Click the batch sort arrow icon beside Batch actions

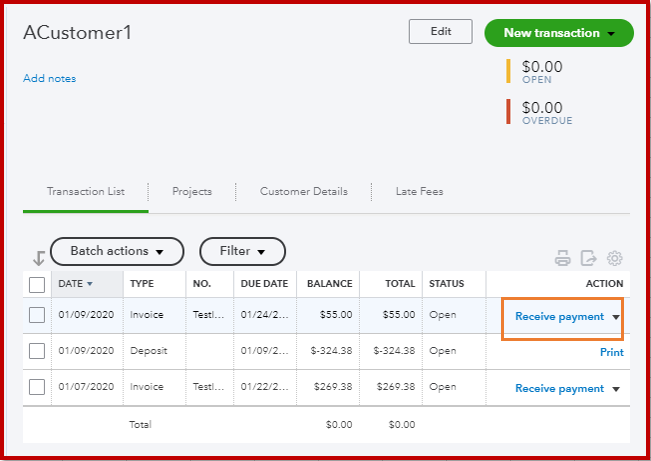coord(39,258)
